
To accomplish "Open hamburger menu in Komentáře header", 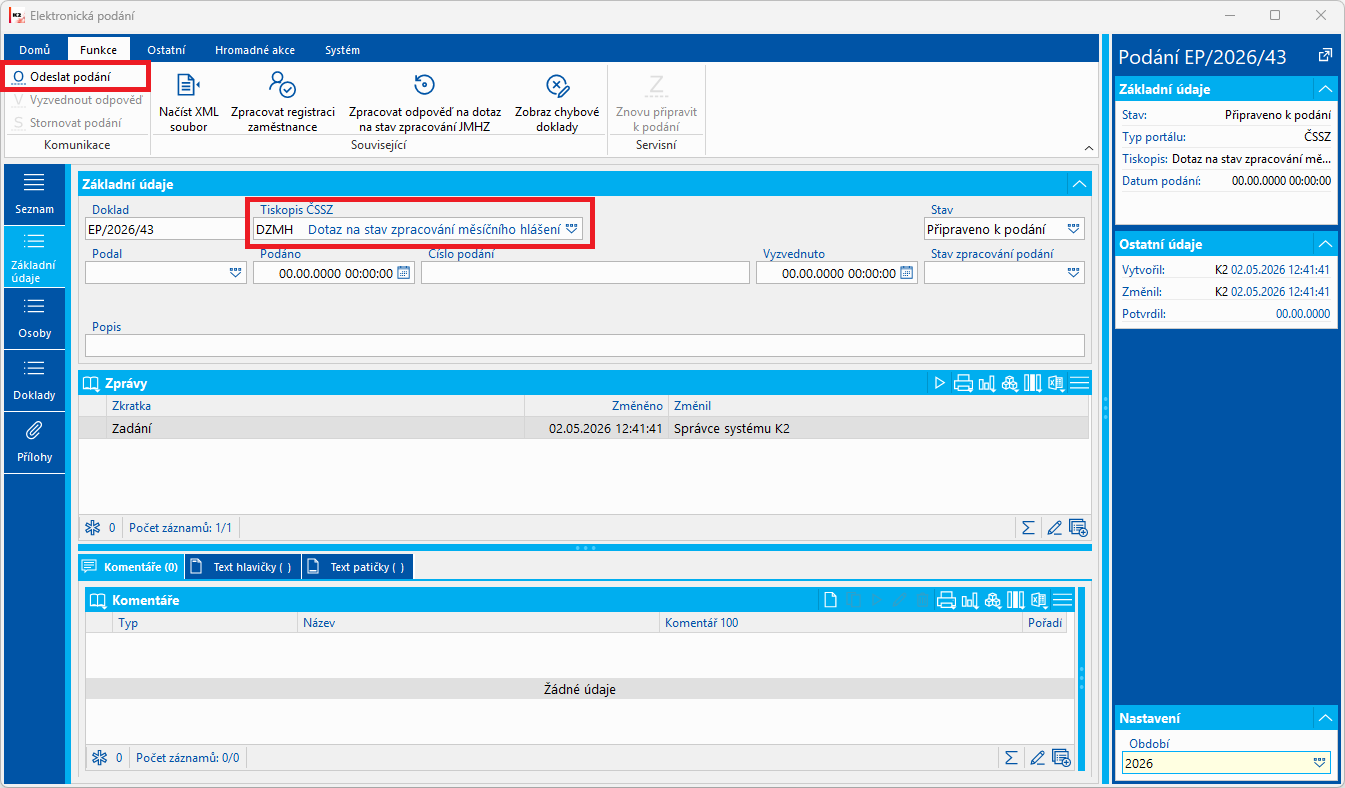I will tap(1062, 600).
